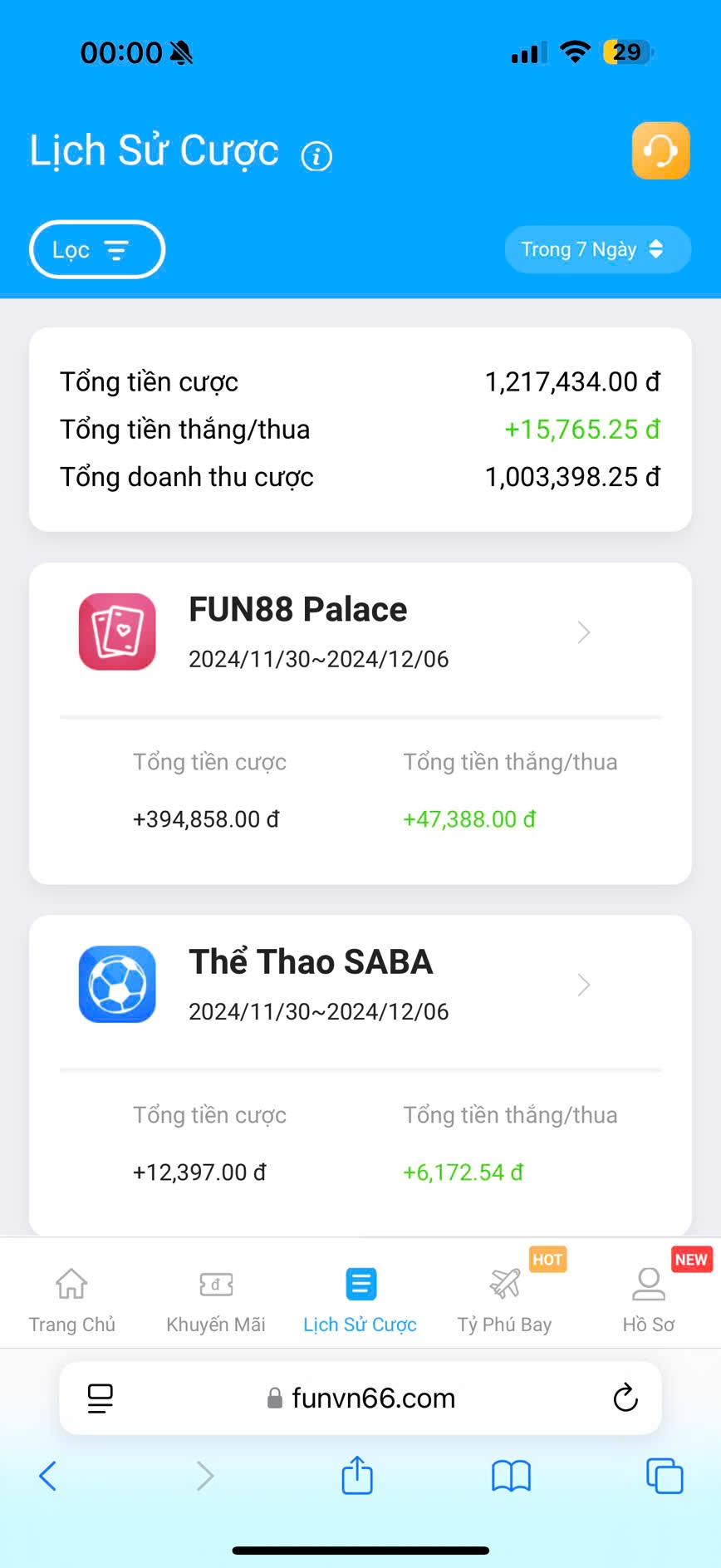Expand FUN88 Palace details chevron
Screen dimensions: 721x1568
tap(584, 632)
